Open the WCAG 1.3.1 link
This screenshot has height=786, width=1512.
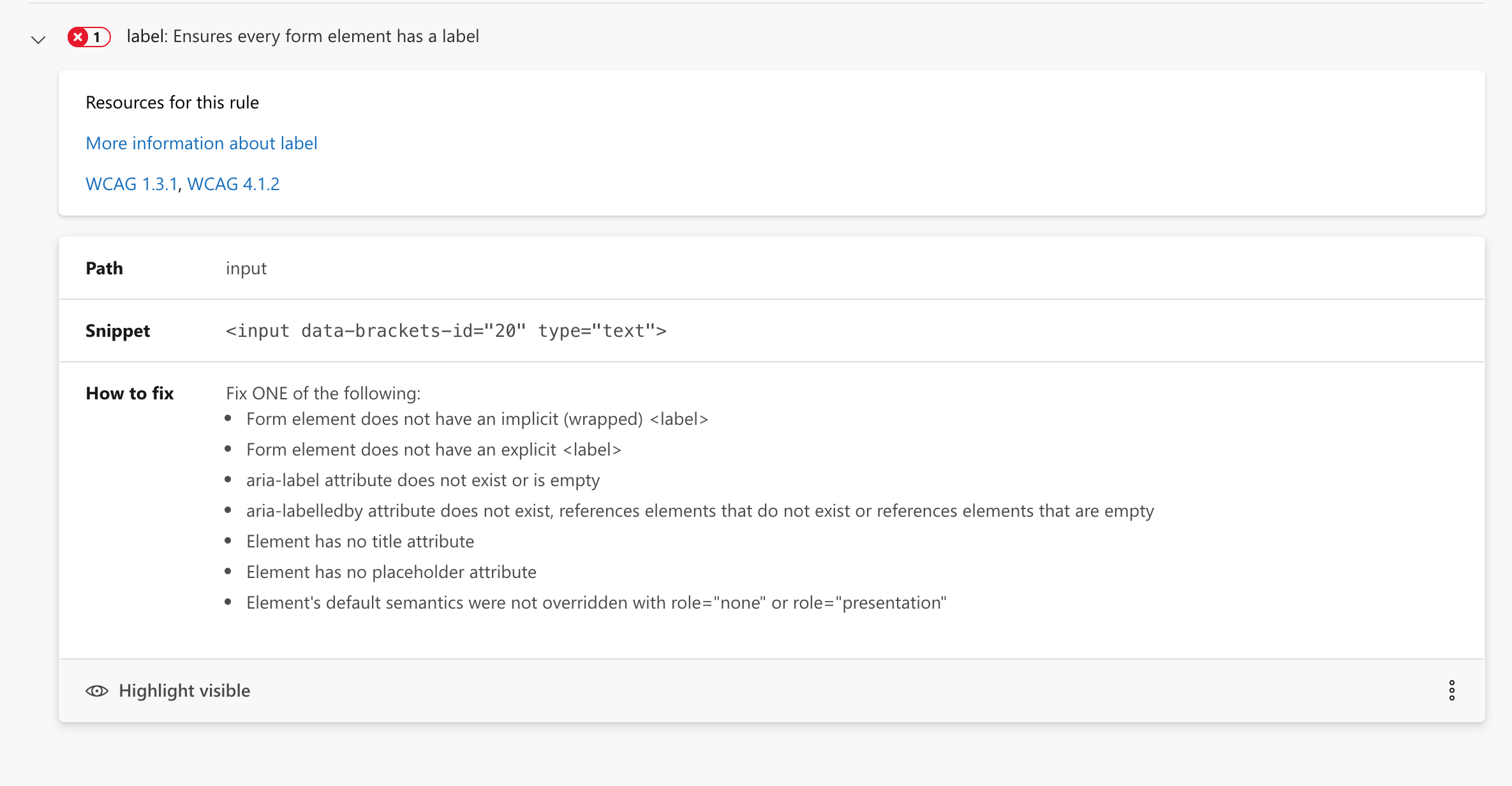[131, 184]
